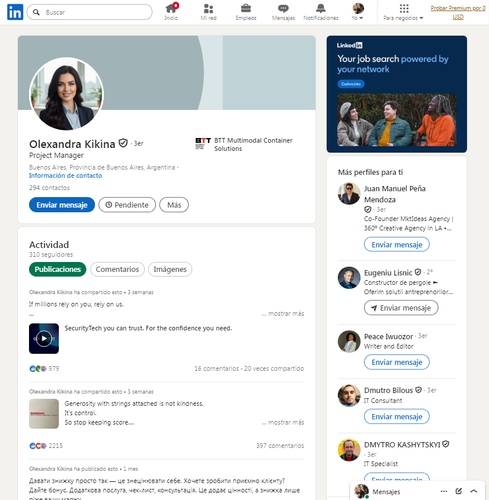
Task: Open the Notificaciones bell icon
Action: [x=321, y=8]
